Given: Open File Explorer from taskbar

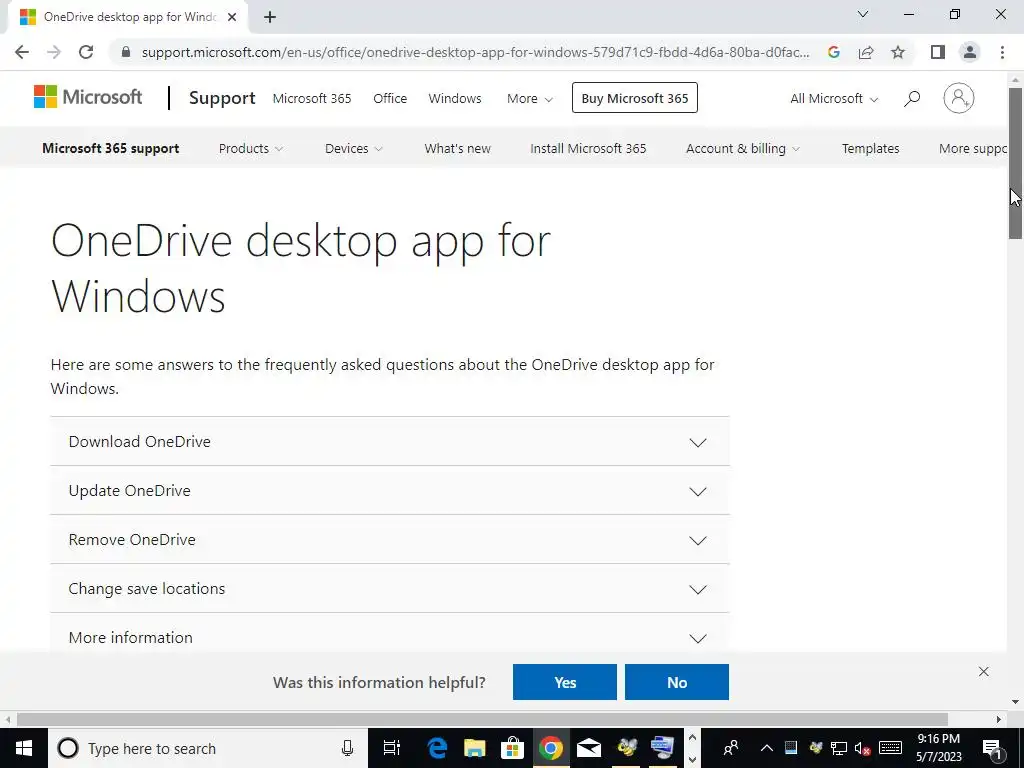Looking at the screenshot, I should coord(475,748).
